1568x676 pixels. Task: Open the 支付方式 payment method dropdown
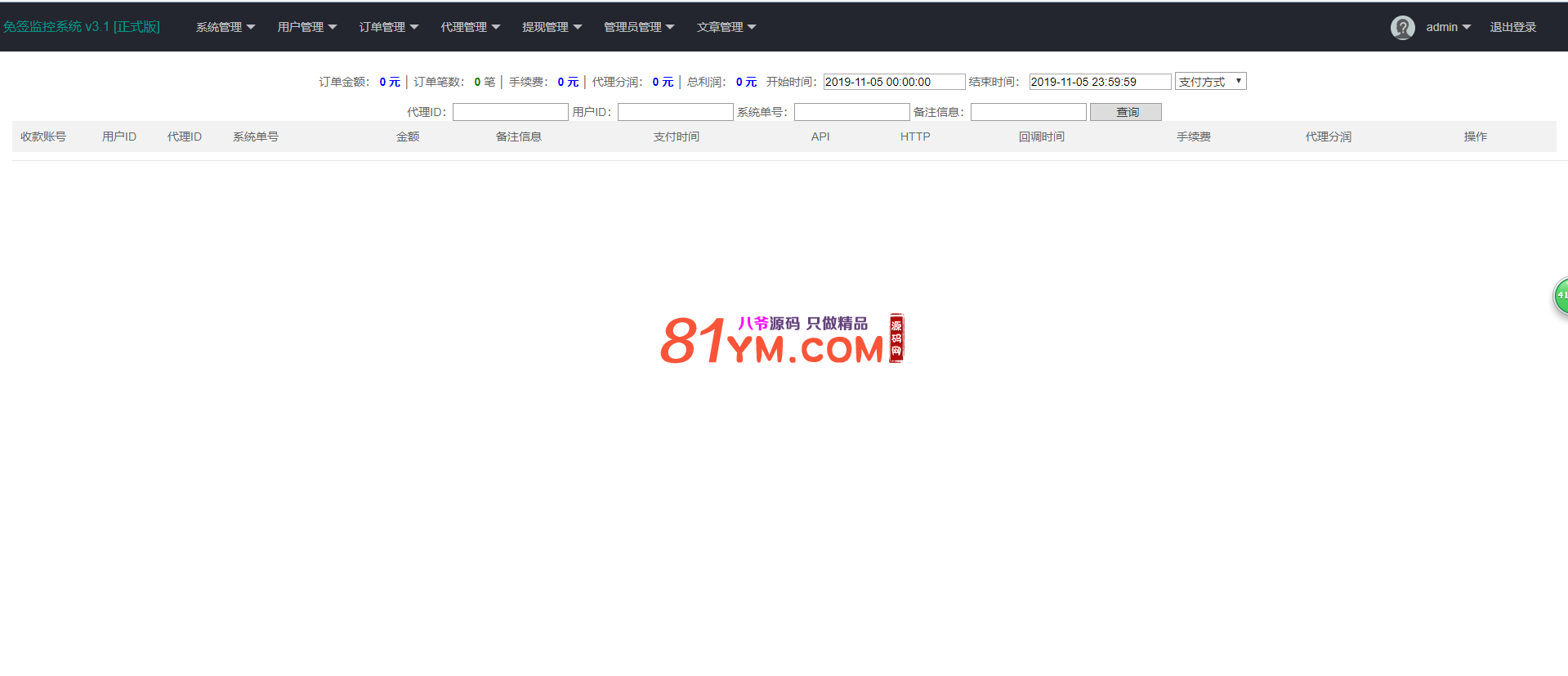click(1211, 82)
